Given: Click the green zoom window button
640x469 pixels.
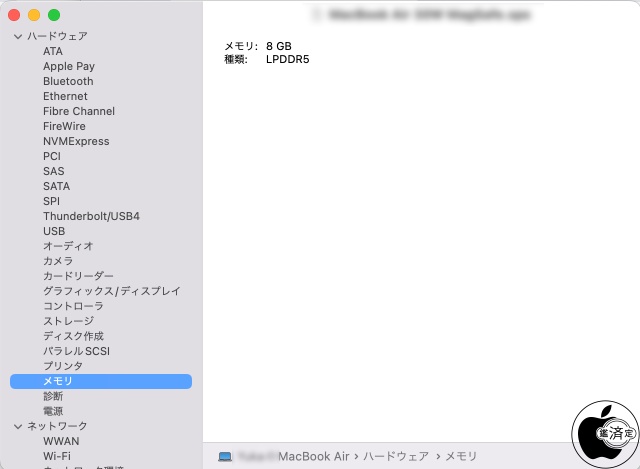Looking at the screenshot, I should click(54, 15).
